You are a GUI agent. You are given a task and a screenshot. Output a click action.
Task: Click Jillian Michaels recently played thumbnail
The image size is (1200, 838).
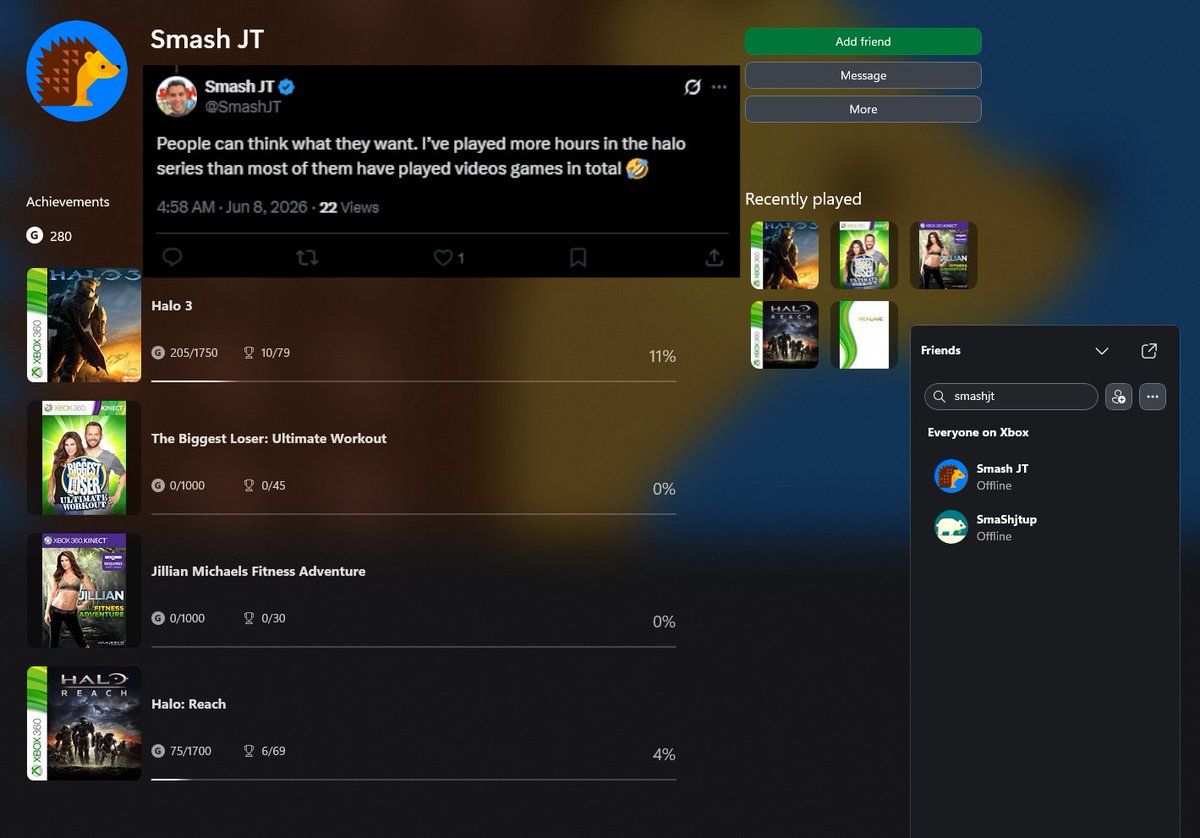click(944, 255)
